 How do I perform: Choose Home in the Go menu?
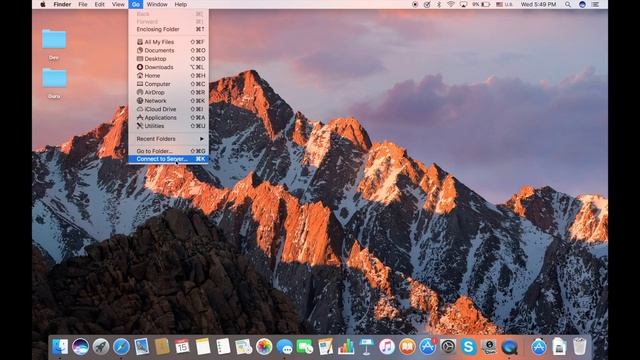pyautogui.click(x=168, y=76)
